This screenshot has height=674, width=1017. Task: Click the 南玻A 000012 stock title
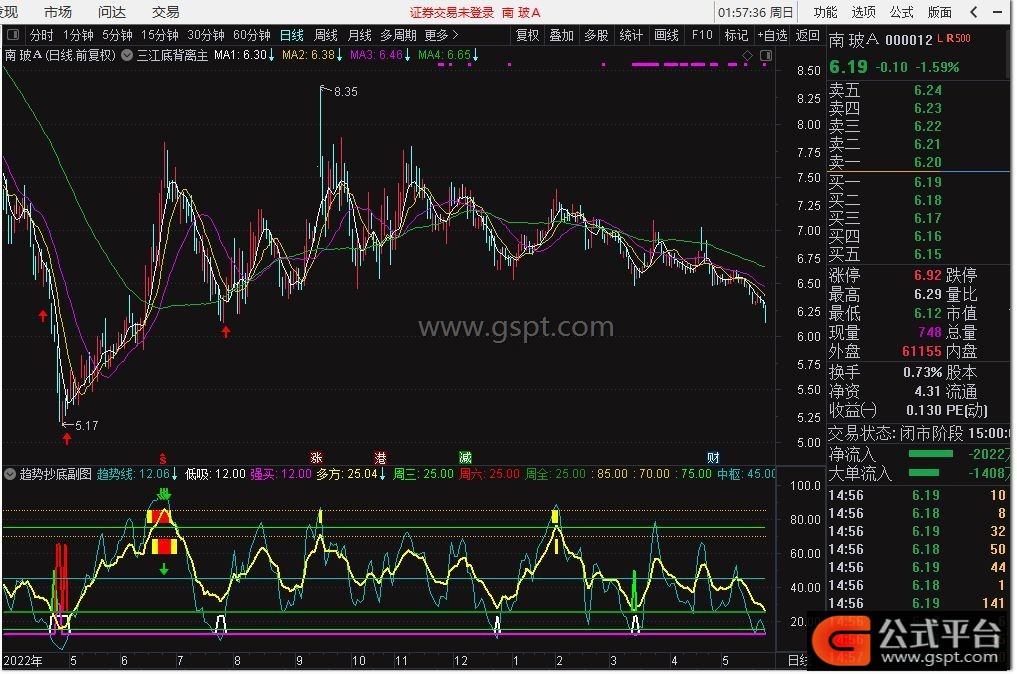tap(881, 40)
